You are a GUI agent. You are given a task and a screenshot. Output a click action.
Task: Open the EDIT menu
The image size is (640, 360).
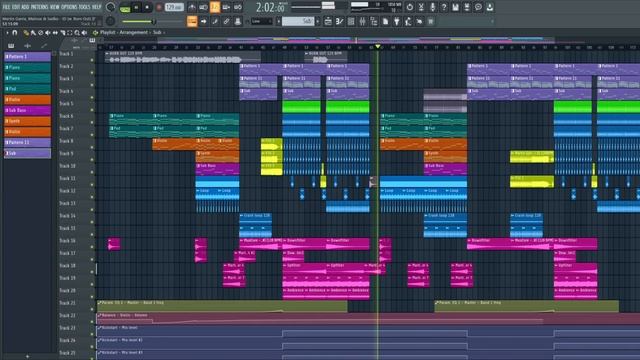coord(16,7)
